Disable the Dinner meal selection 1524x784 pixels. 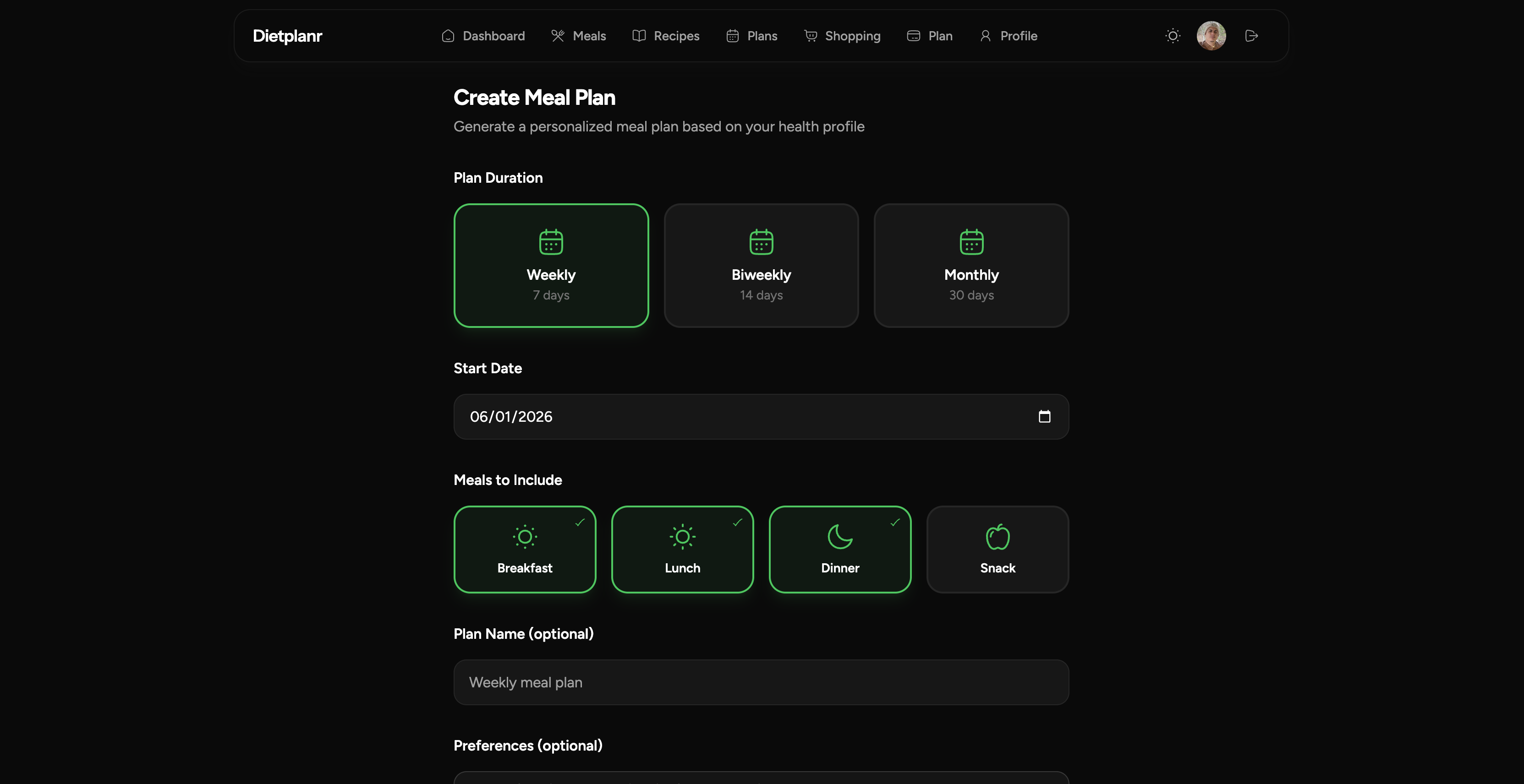[x=839, y=549]
